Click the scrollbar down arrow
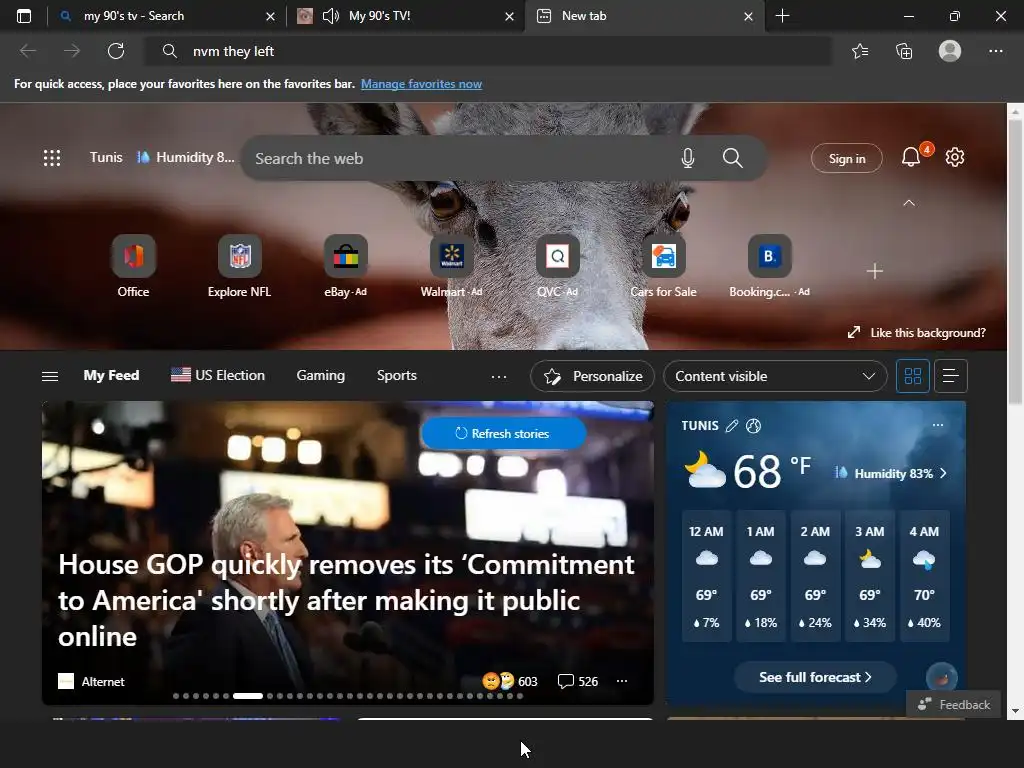The image size is (1024, 768). tap(1014, 711)
